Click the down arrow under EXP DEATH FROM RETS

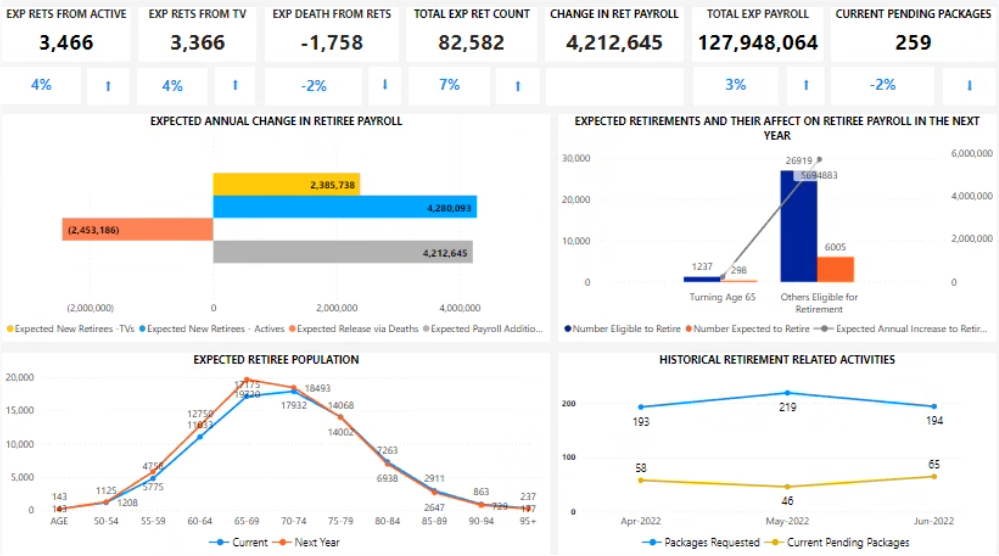pyautogui.click(x=385, y=86)
